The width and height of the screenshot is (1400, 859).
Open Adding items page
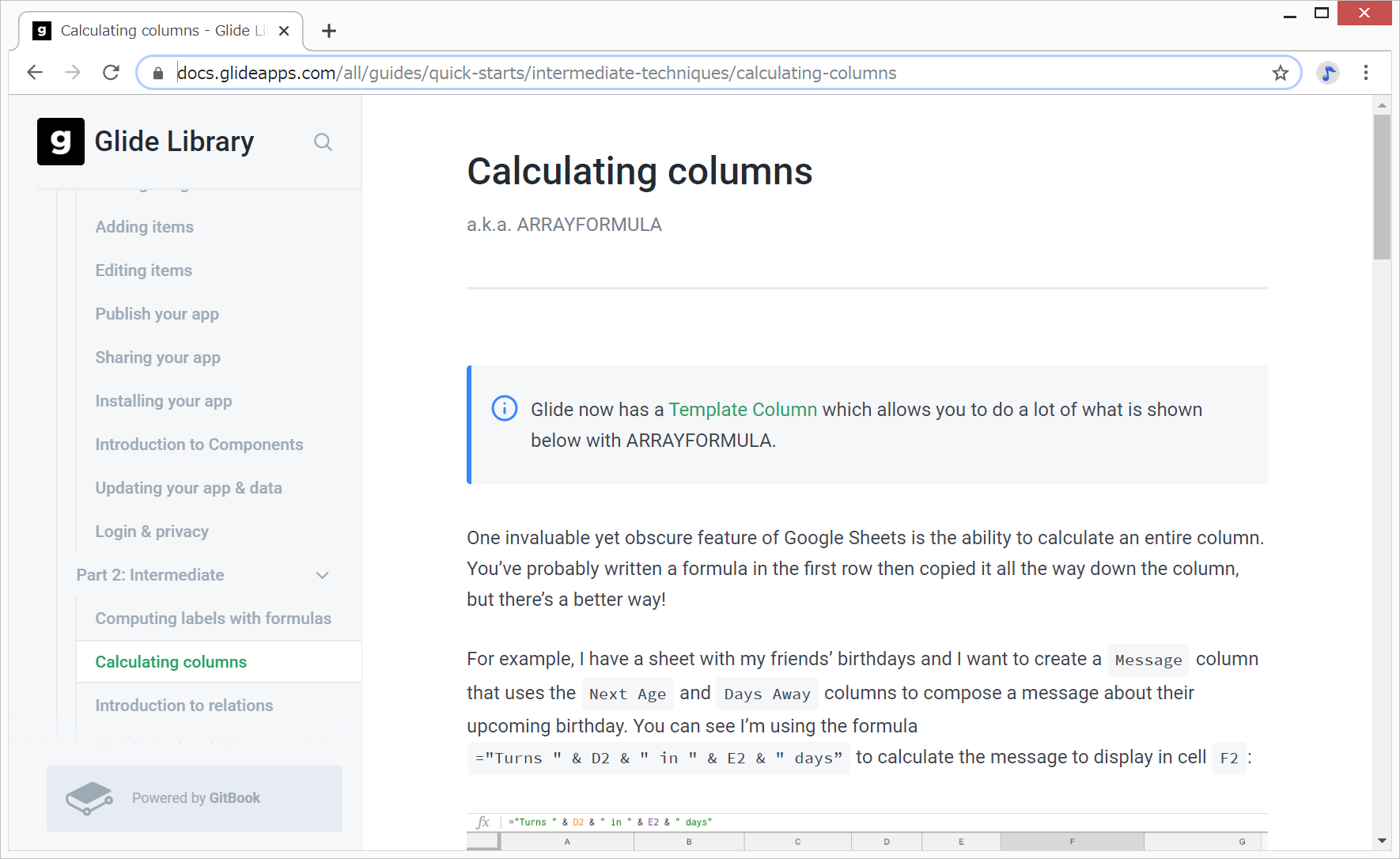(145, 227)
